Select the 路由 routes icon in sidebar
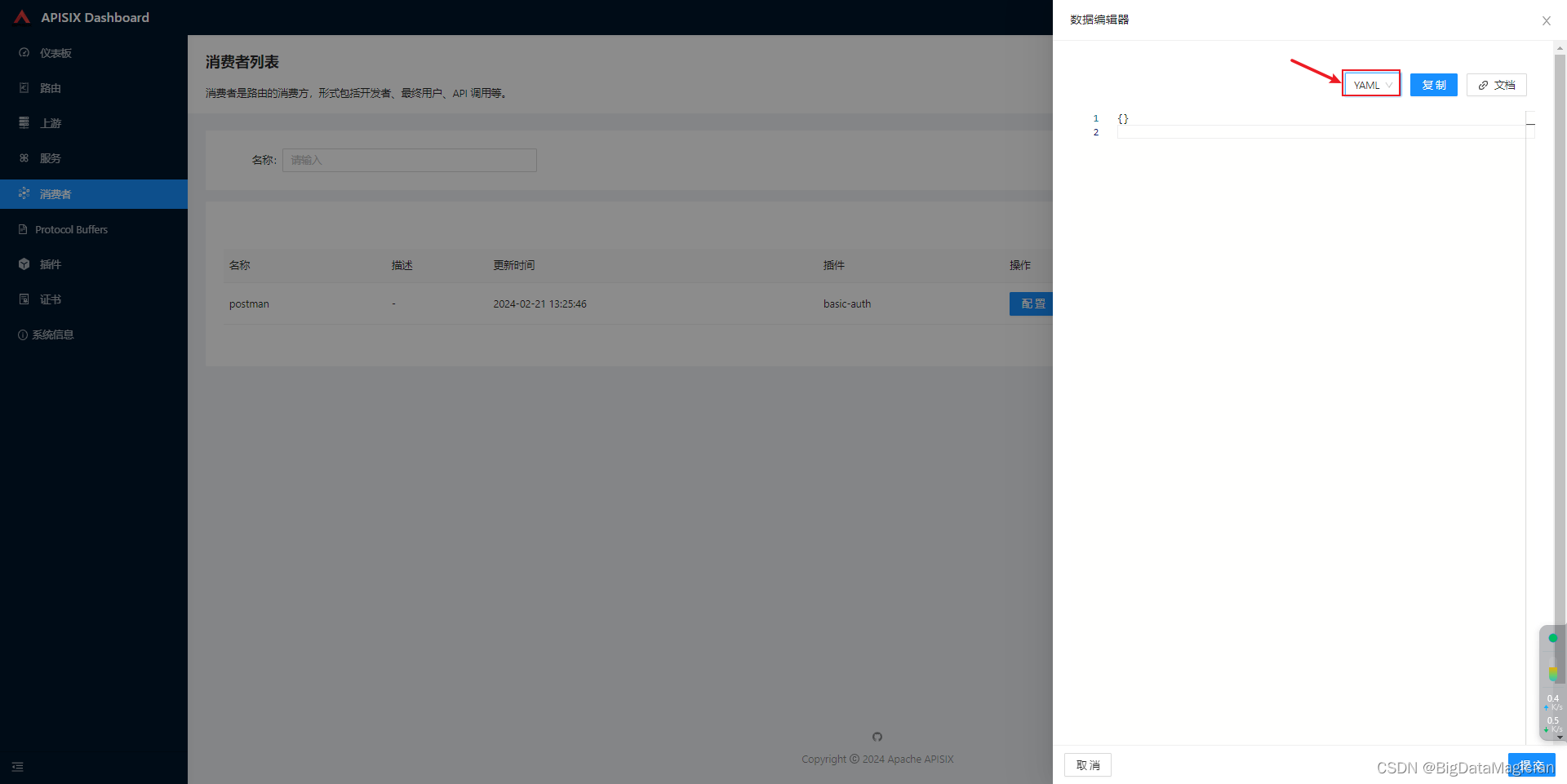Viewport: 1567px width, 784px height. (24, 87)
